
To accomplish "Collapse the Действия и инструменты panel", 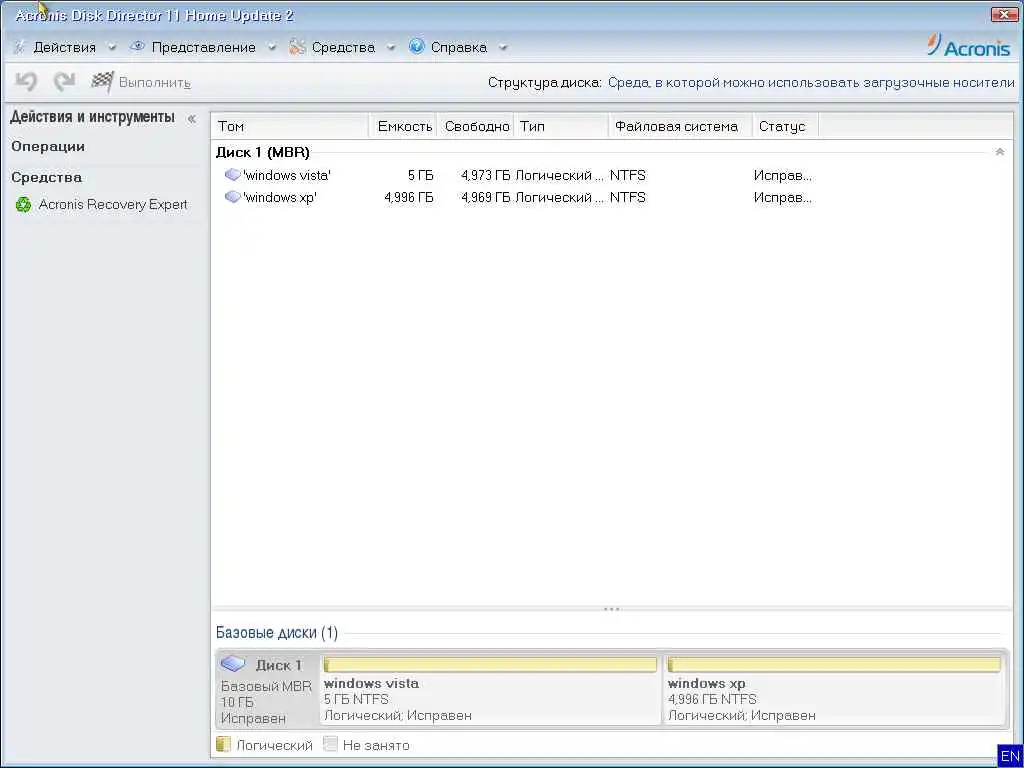I will point(191,119).
